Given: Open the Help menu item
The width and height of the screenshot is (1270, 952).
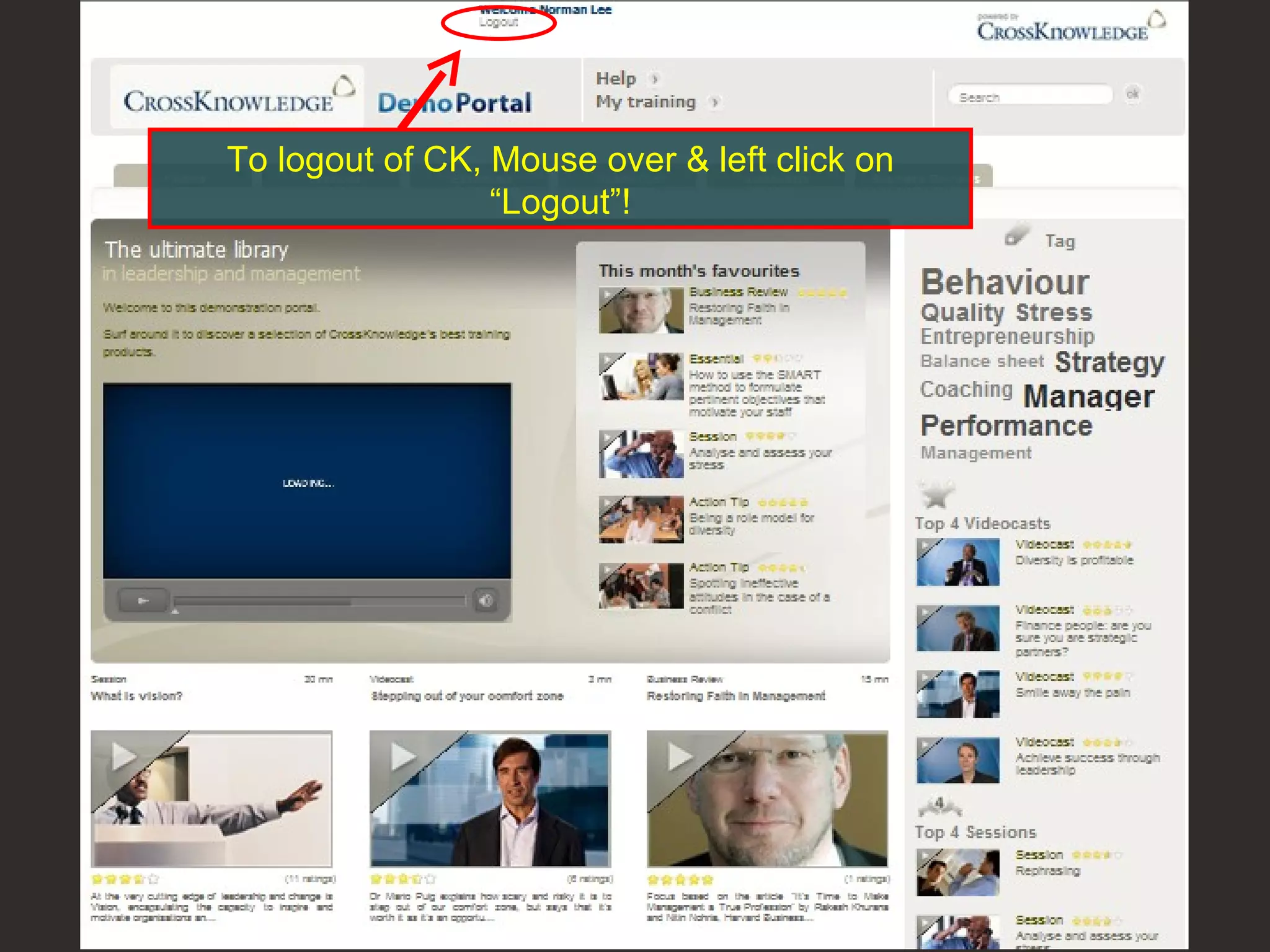Looking at the screenshot, I should (616, 79).
